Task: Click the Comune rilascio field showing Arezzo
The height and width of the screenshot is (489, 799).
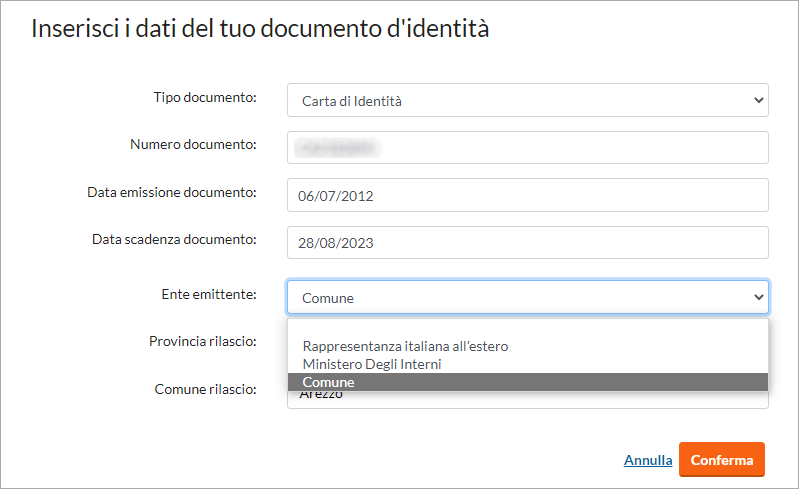Action: 527,400
